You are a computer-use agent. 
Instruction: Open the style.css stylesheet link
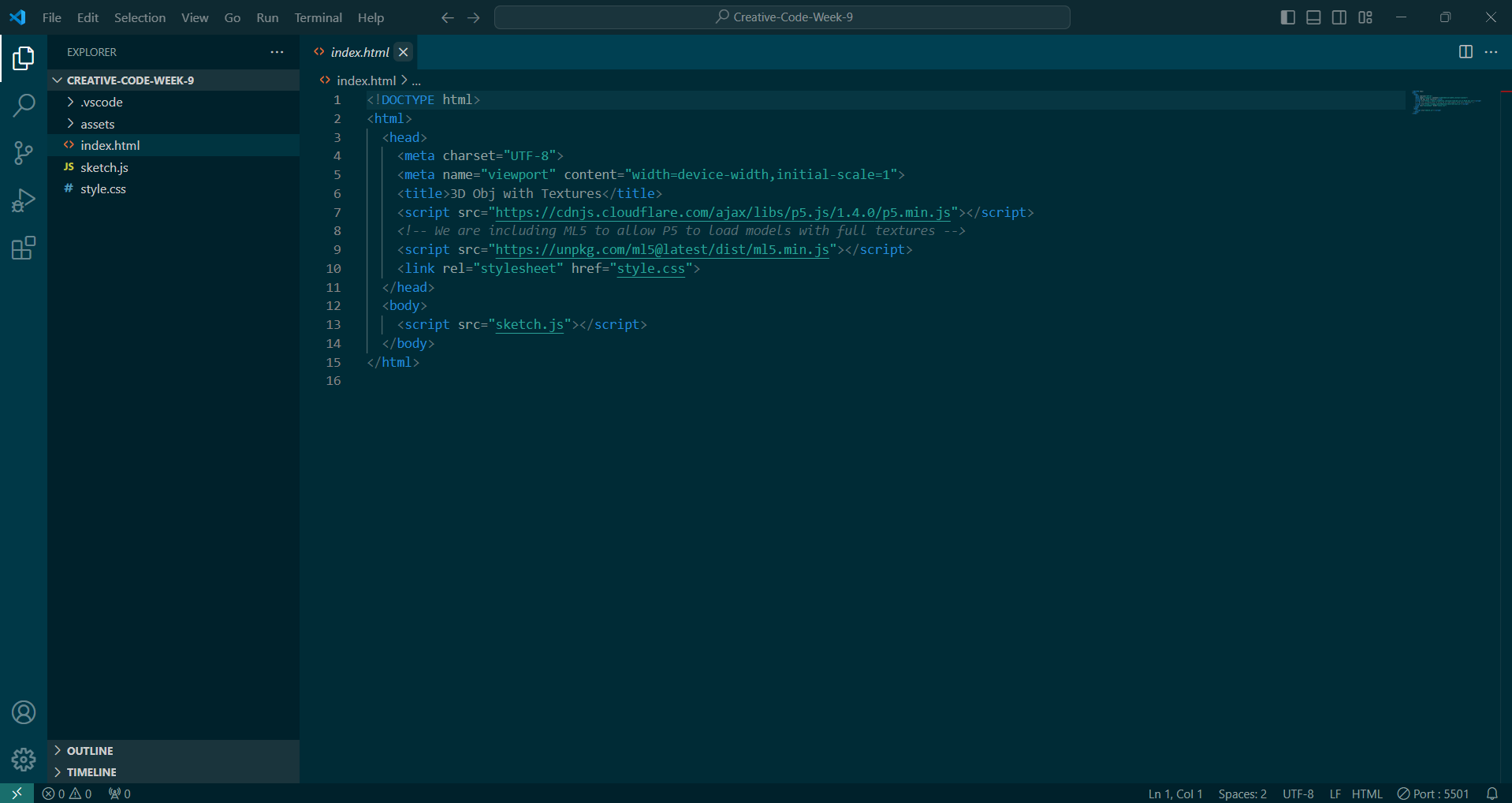tap(650, 268)
